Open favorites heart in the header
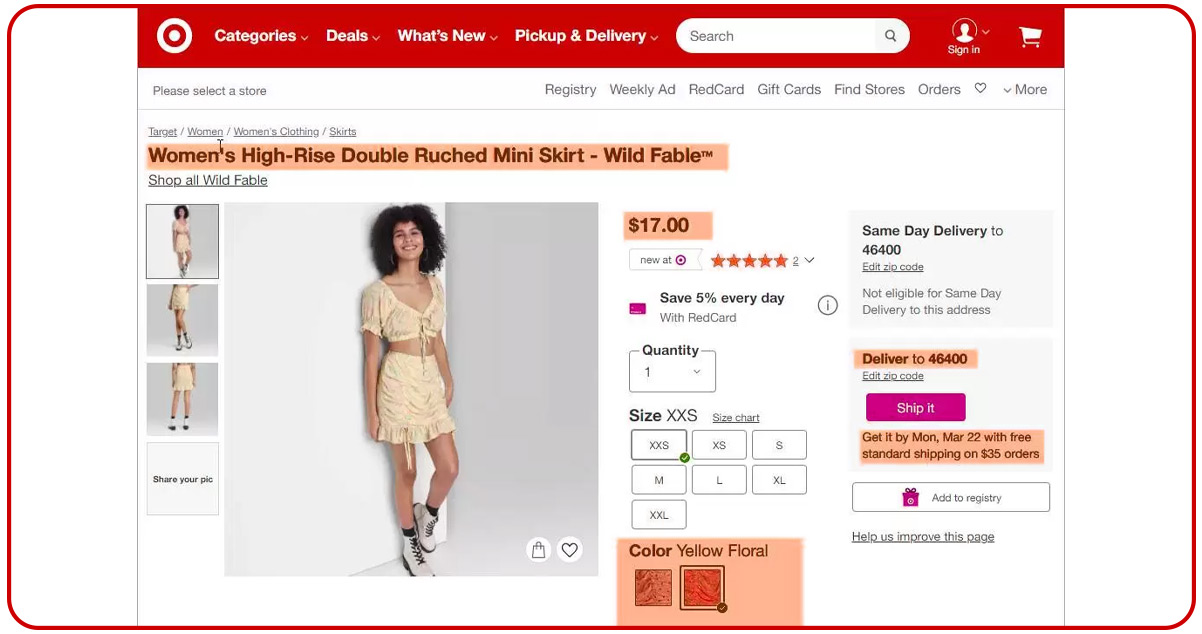The image size is (1202, 634). tap(980, 89)
